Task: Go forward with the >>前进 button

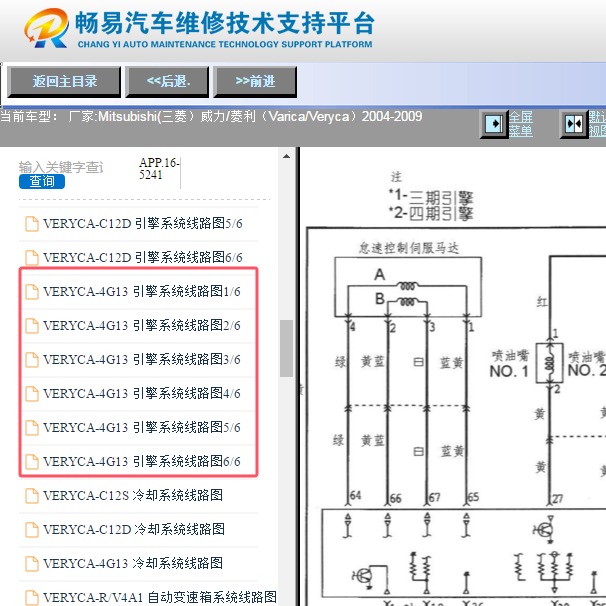Action: [x=255, y=82]
